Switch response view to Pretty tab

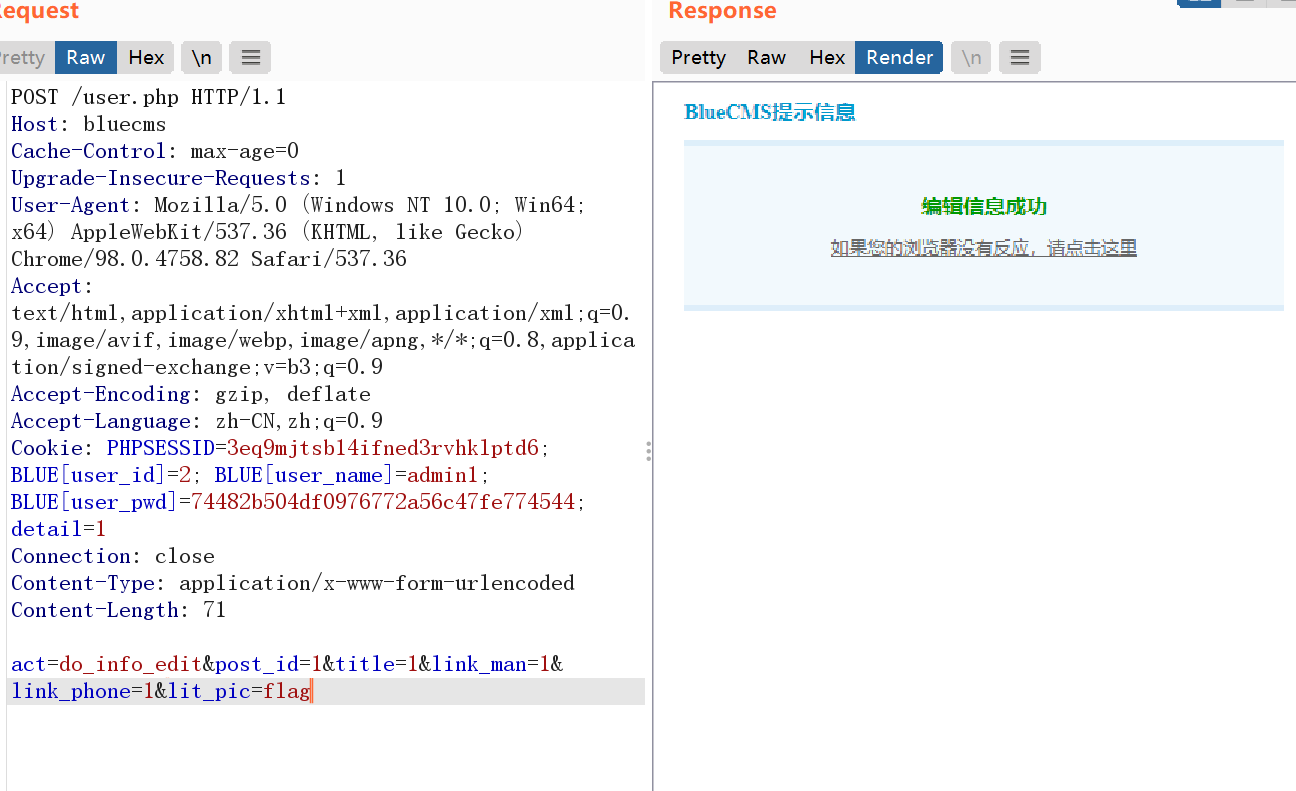[698, 57]
